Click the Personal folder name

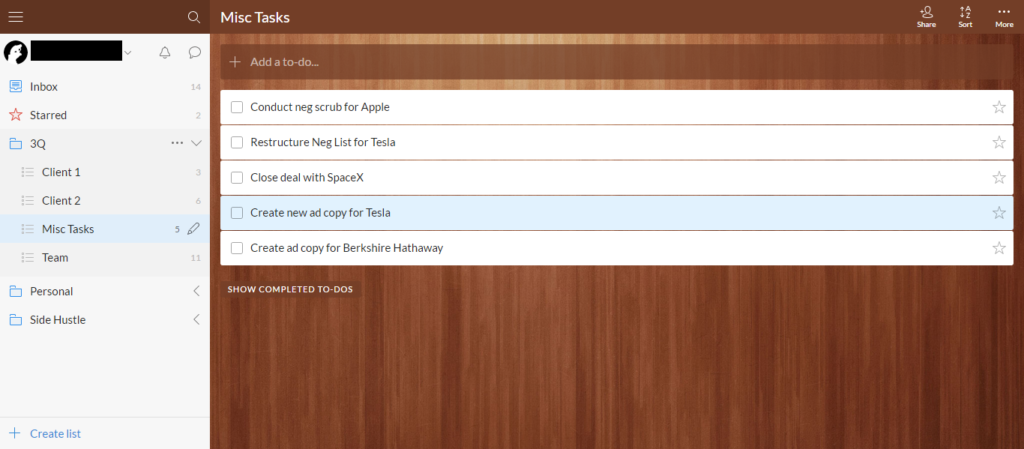tap(52, 291)
